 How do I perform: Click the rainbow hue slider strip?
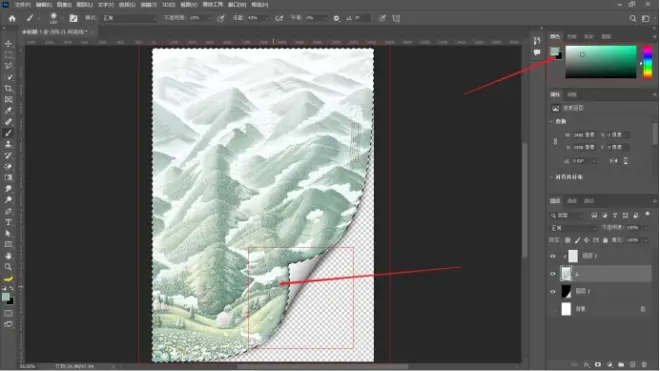[648, 62]
